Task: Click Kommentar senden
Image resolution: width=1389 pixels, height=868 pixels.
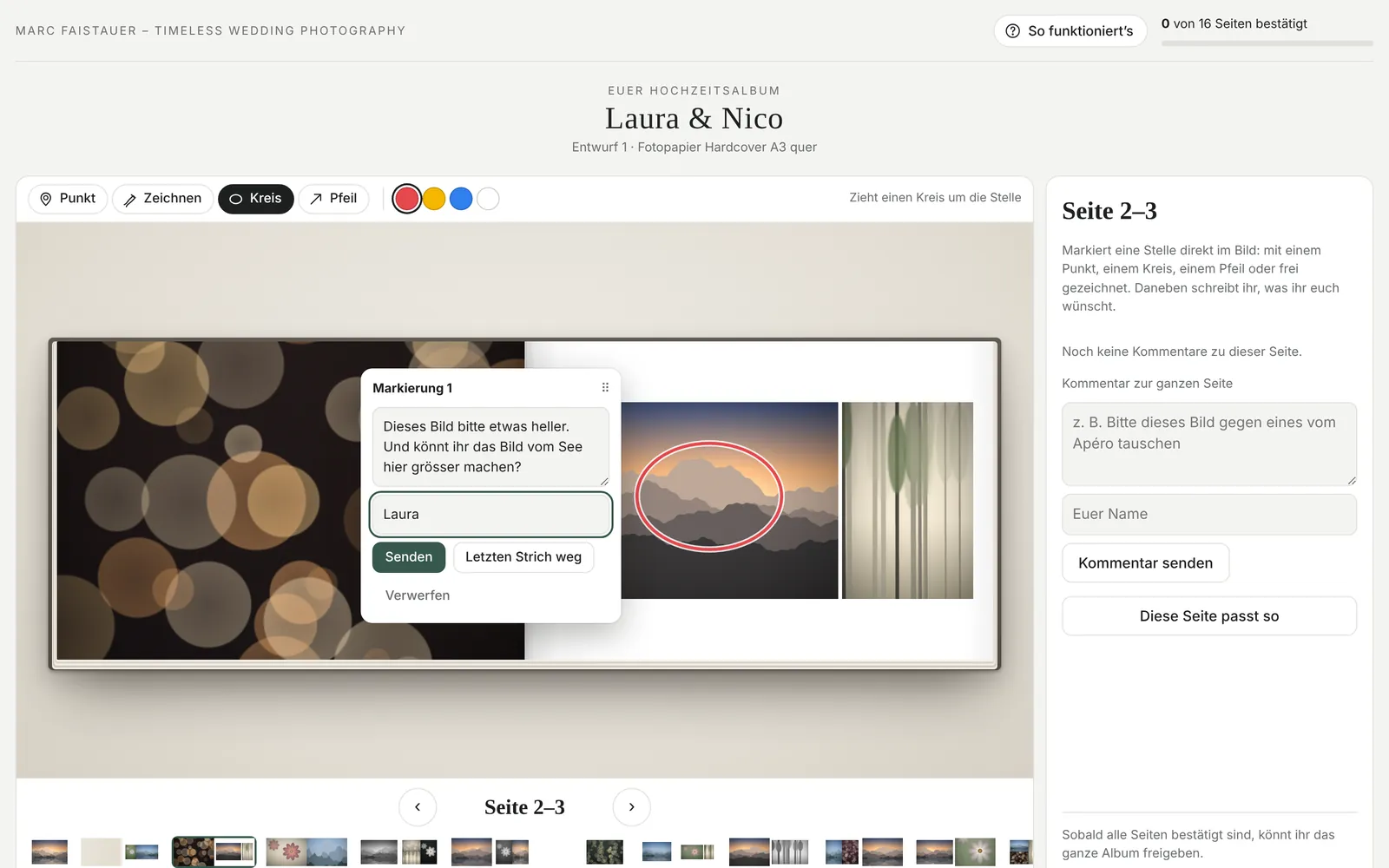Action: 1145,563
